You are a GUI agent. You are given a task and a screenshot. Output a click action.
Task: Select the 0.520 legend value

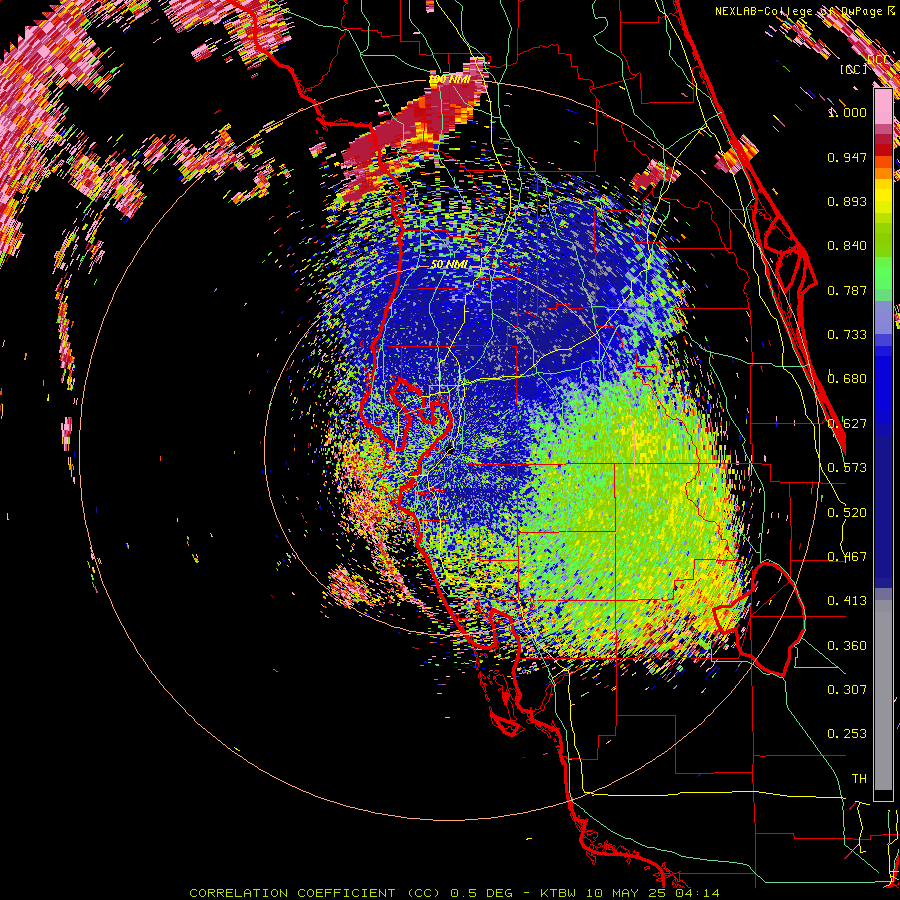click(847, 513)
